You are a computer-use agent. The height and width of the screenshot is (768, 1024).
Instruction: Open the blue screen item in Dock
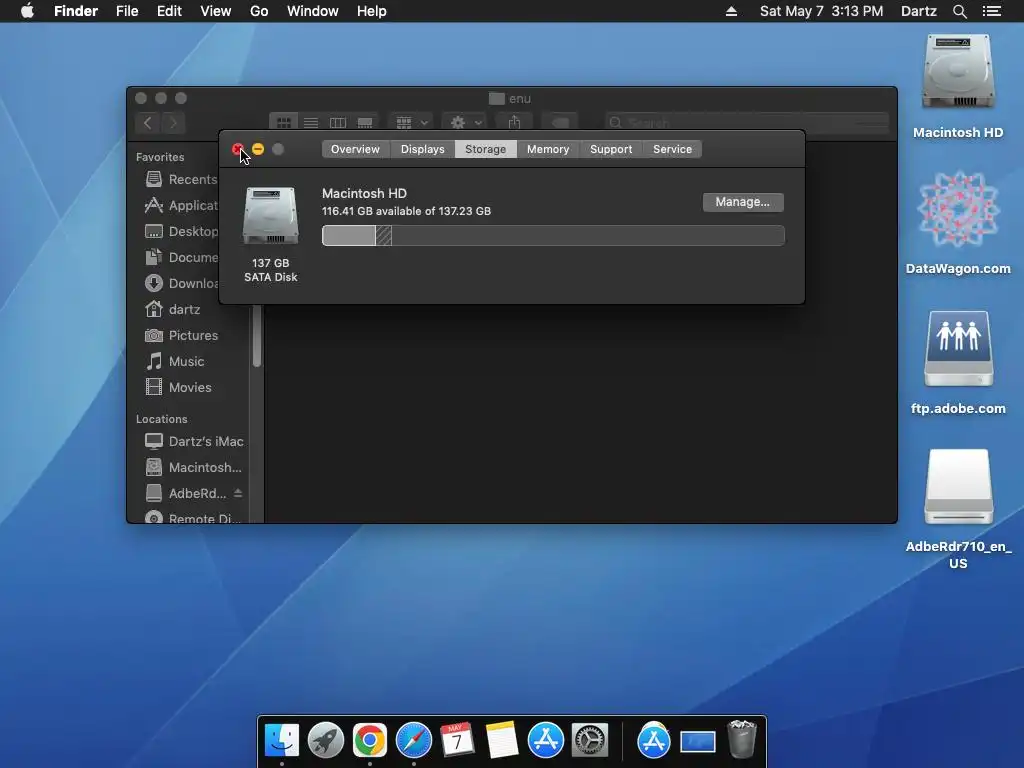click(x=697, y=741)
